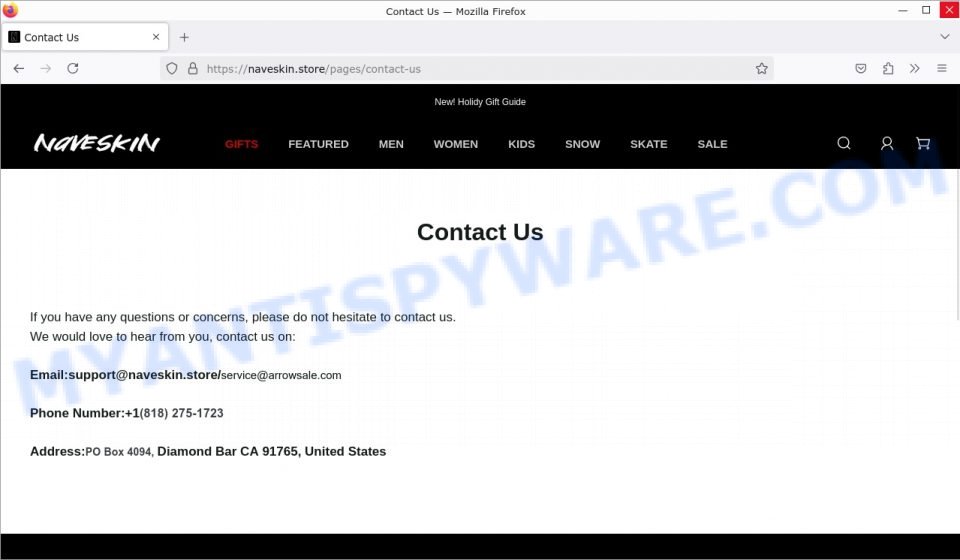This screenshot has width=960, height=560.
Task: Click the Holidy Gift Guide announcement
Action: 480,102
